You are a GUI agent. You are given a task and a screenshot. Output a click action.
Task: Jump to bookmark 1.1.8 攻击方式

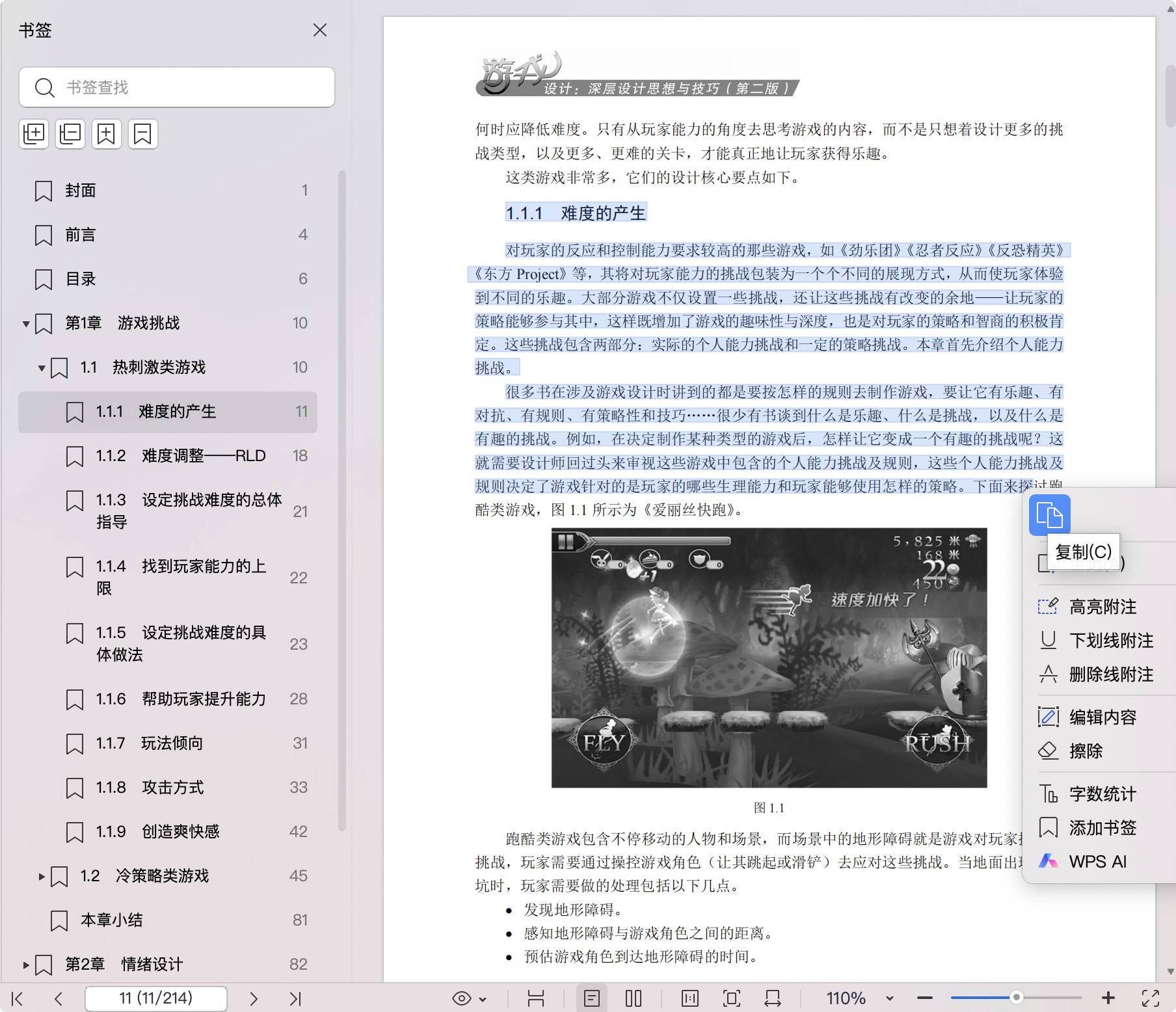coord(168,788)
